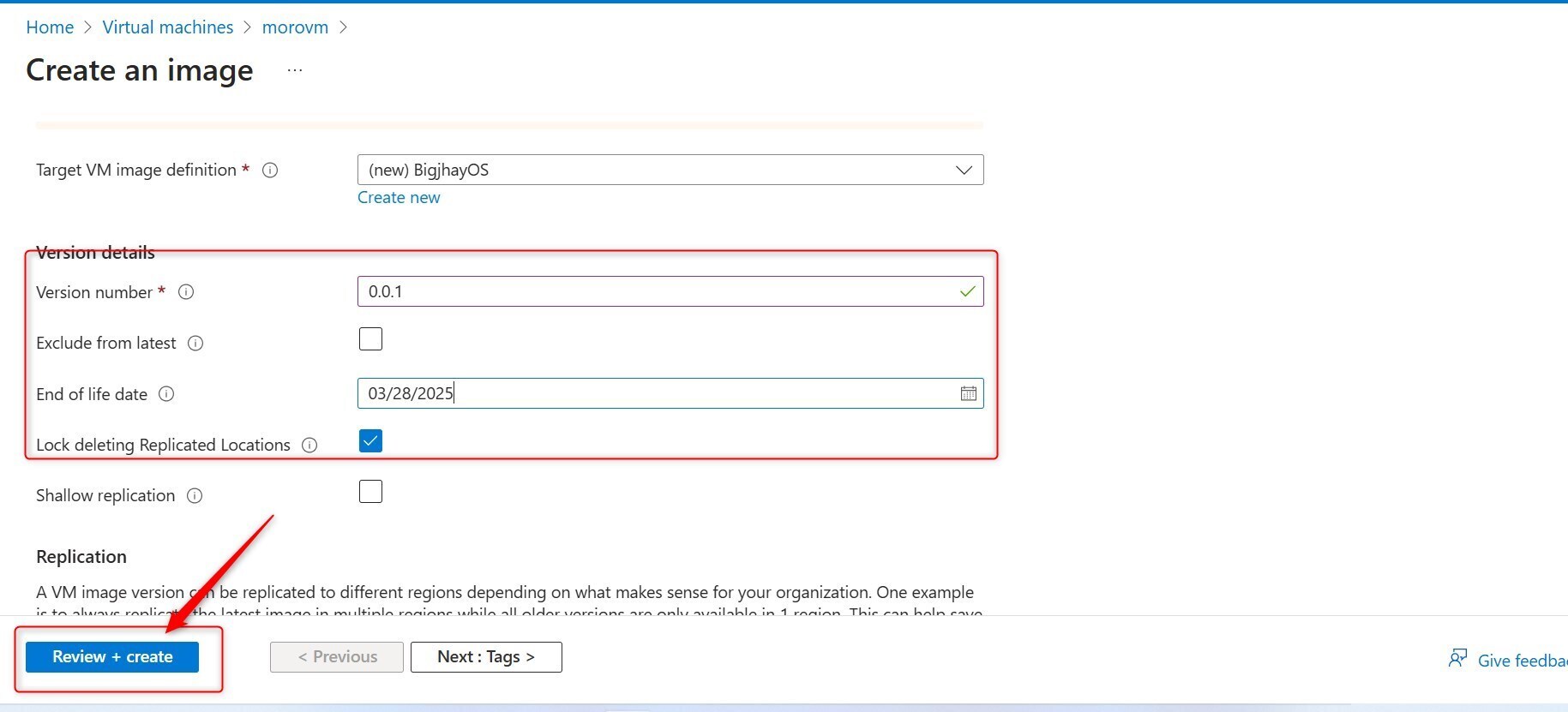
Task: Focus the End of life date field
Action: tap(670, 393)
